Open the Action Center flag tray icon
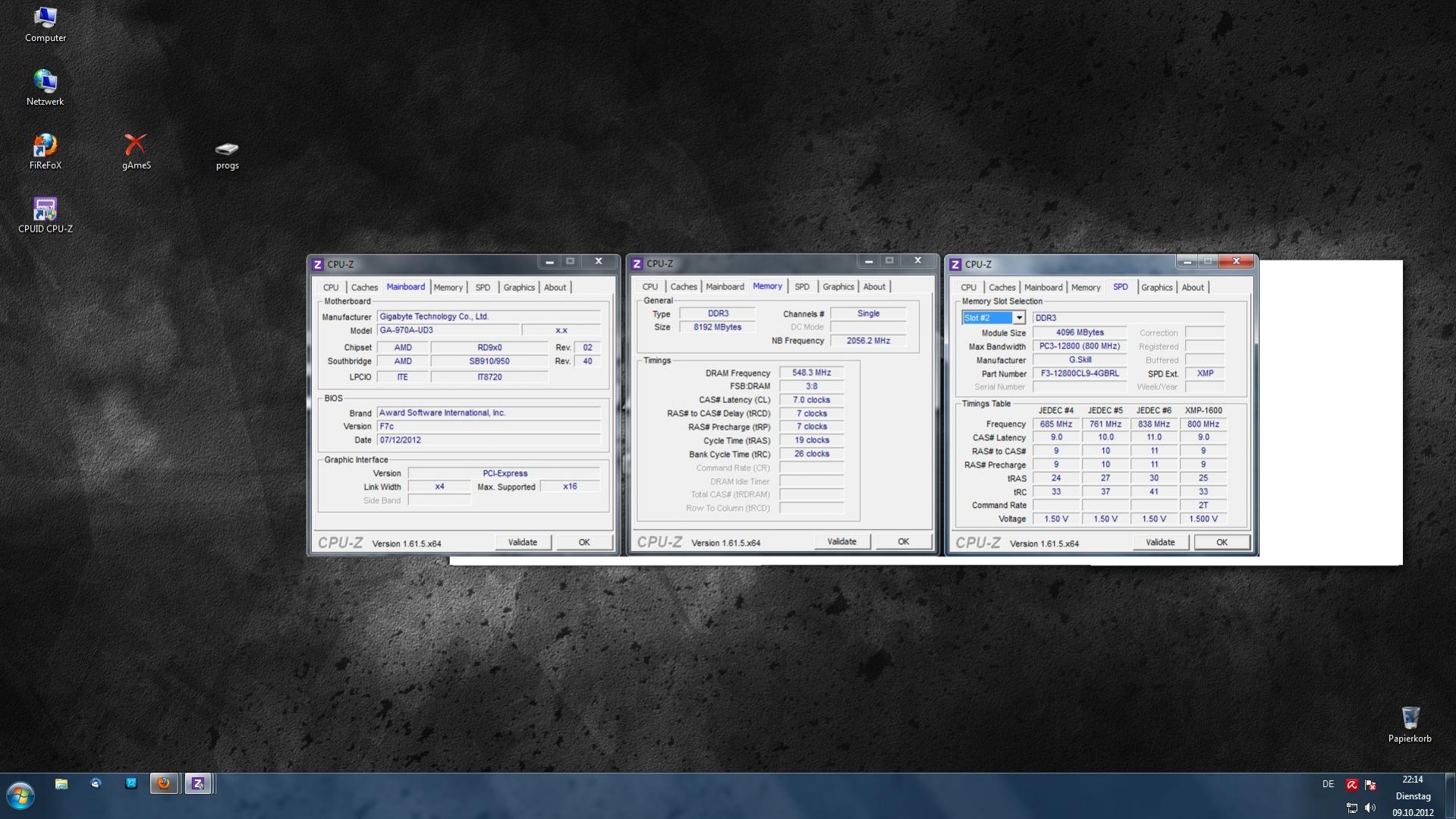The width and height of the screenshot is (1456, 819). (x=1370, y=785)
